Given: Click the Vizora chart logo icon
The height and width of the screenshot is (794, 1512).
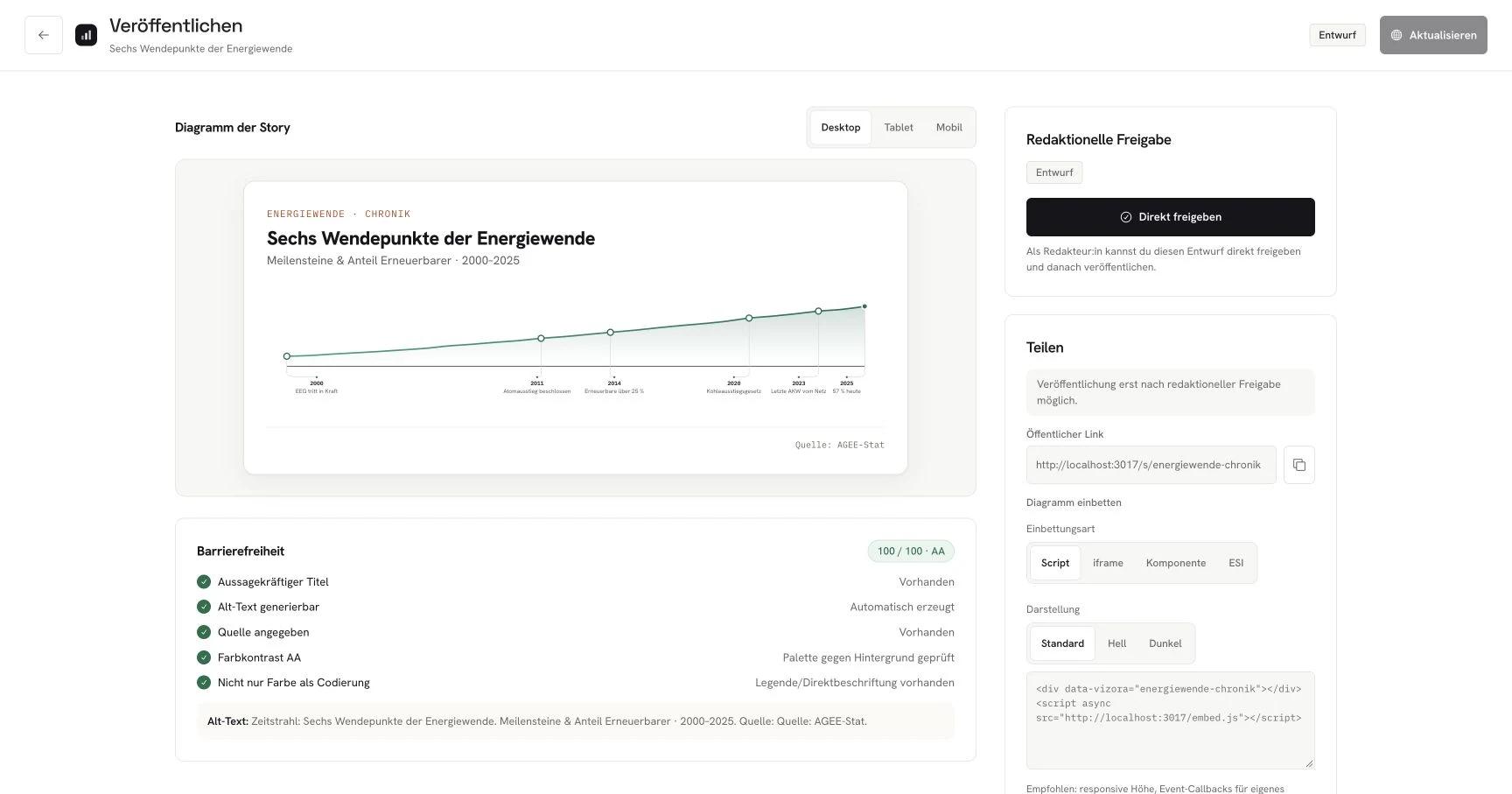Looking at the screenshot, I should click(x=86, y=35).
